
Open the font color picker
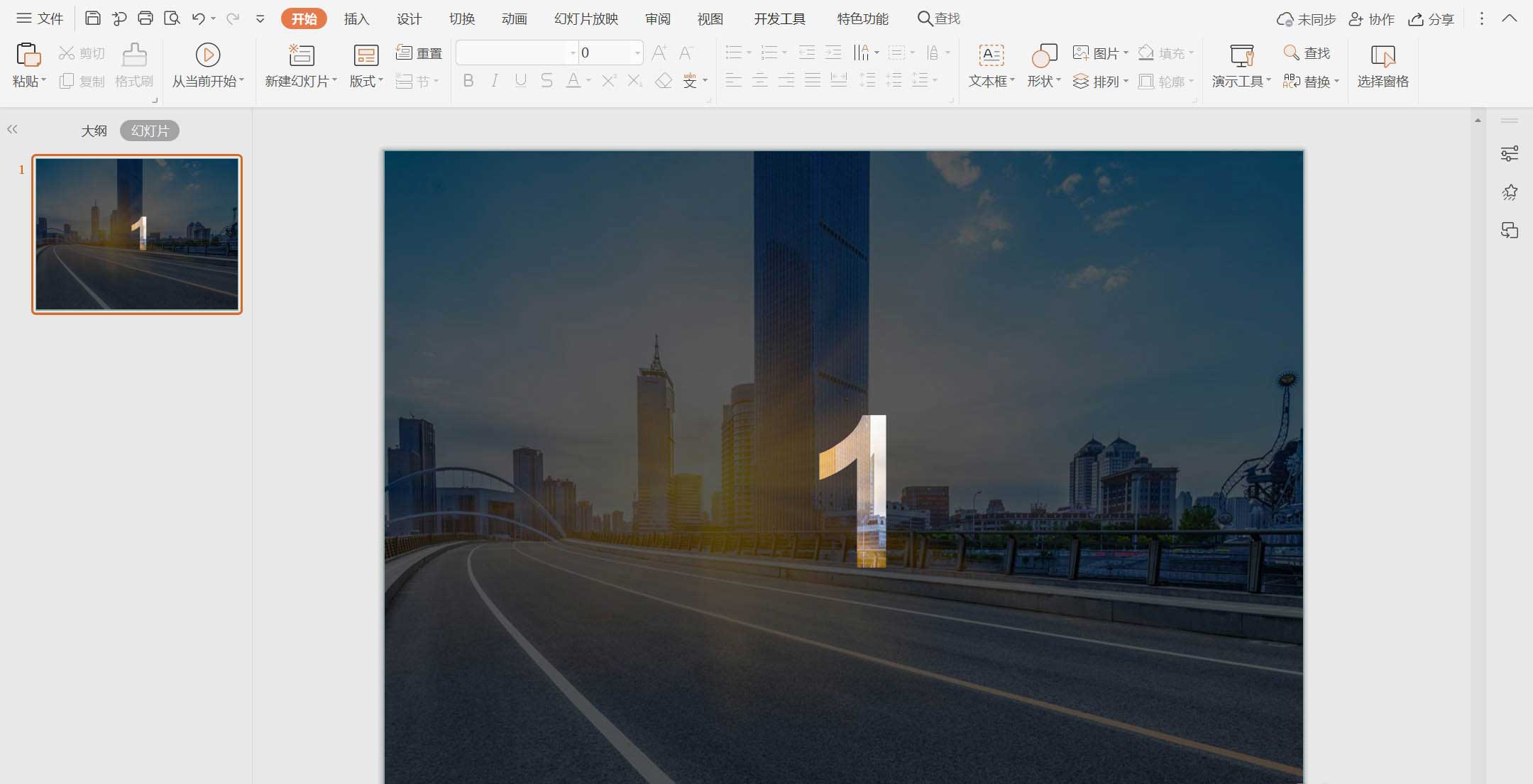pyautogui.click(x=588, y=81)
